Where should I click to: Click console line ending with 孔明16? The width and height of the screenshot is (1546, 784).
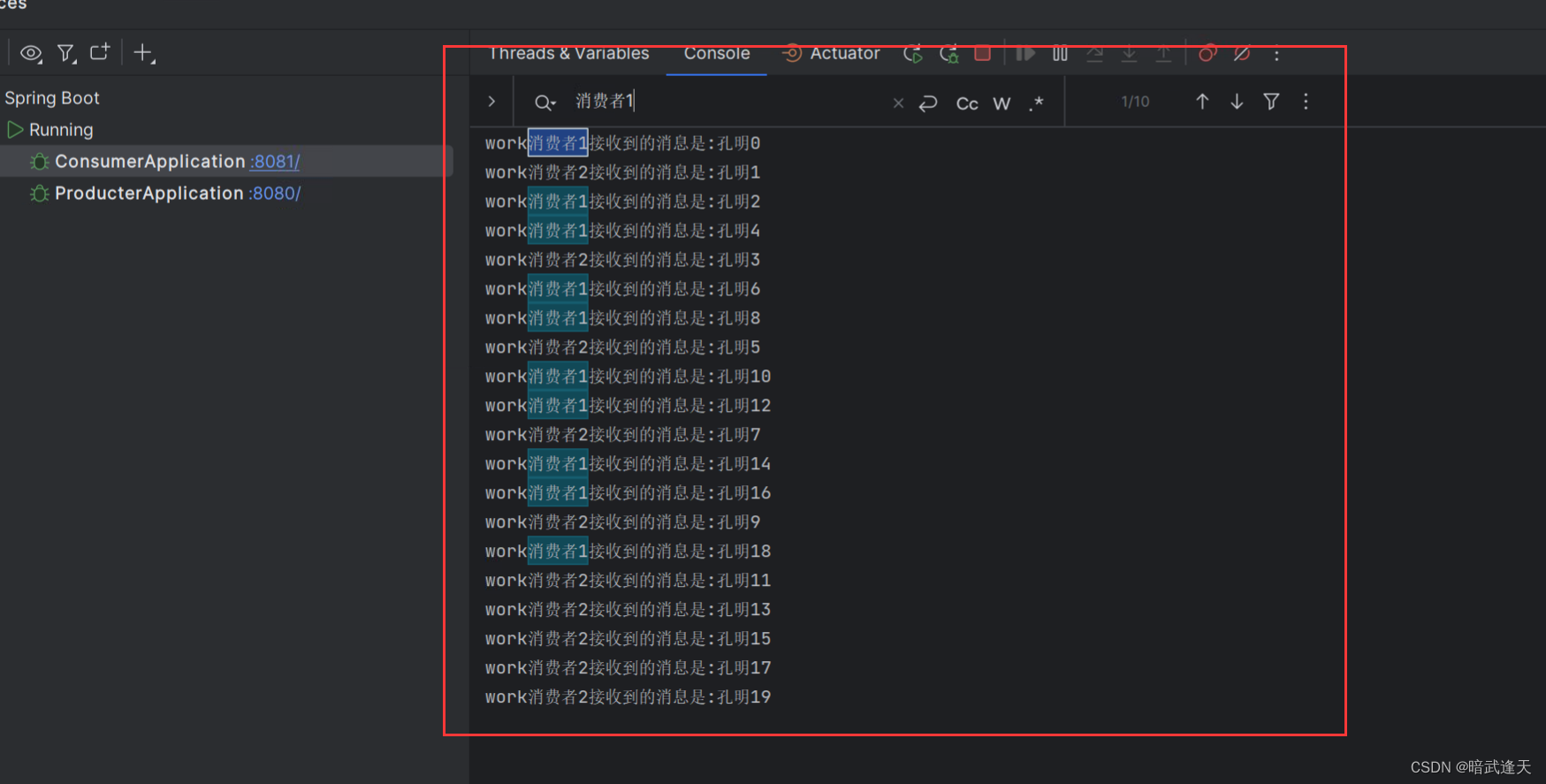628,493
